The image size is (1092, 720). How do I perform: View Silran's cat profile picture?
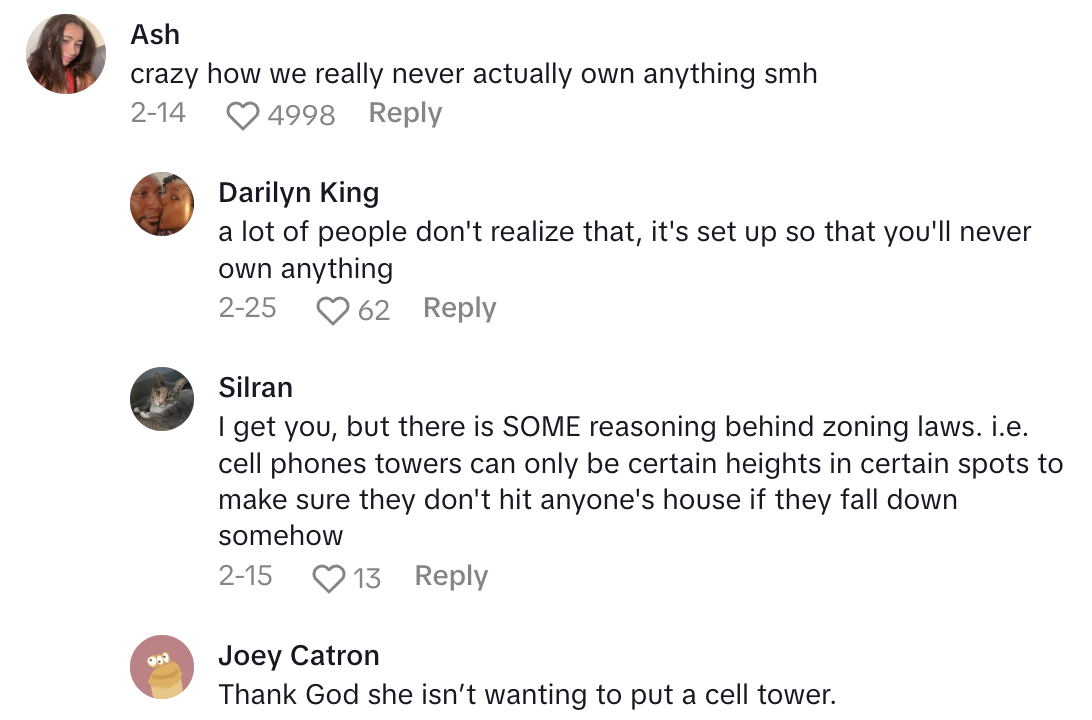click(162, 399)
